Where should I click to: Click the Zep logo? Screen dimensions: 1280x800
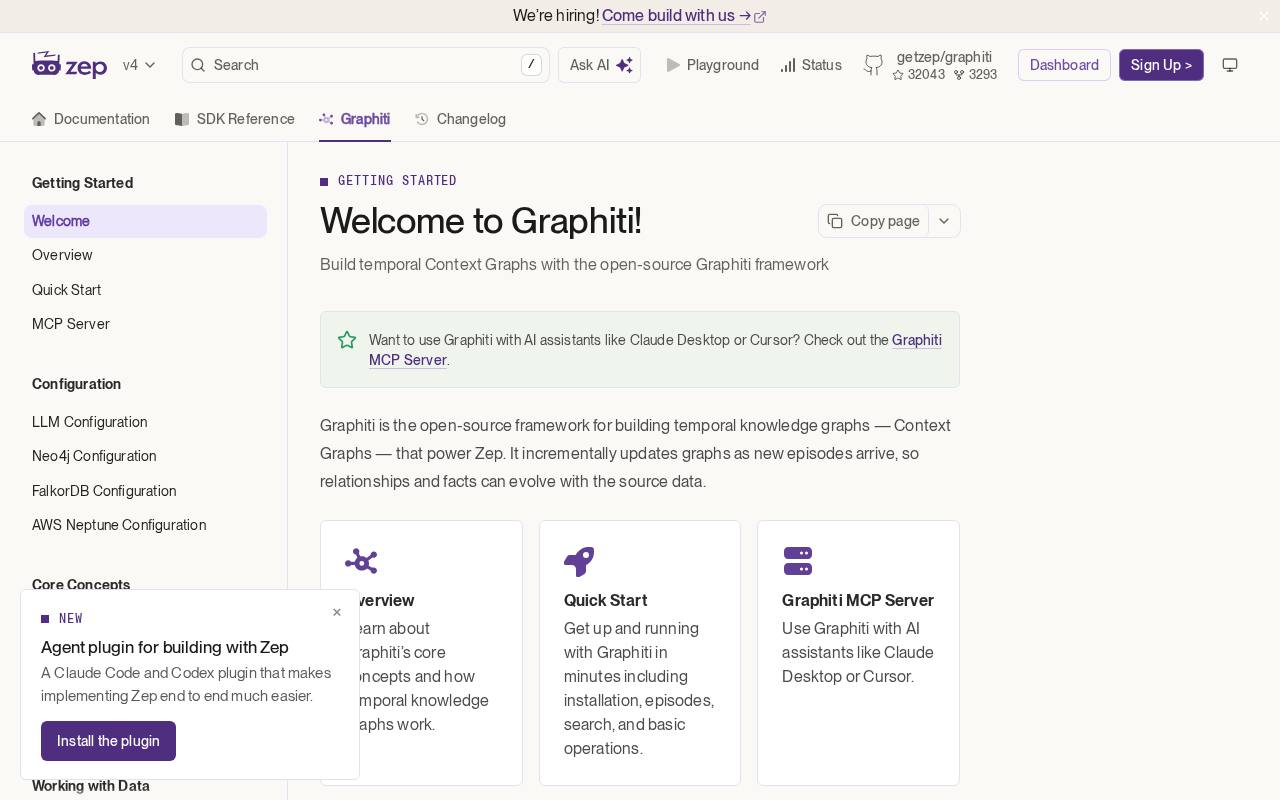click(69, 65)
